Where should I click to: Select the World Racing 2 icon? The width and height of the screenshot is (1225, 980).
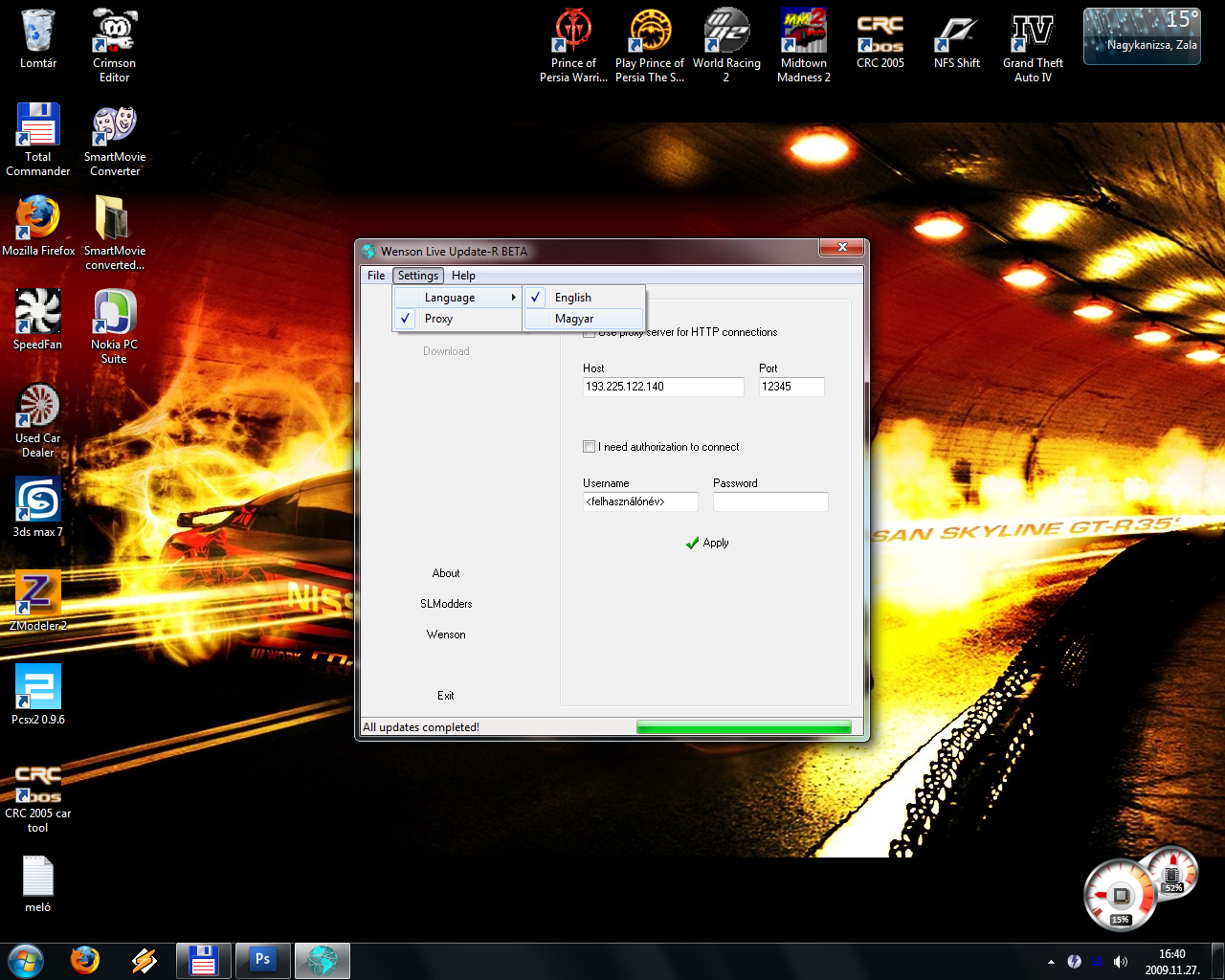726,45
